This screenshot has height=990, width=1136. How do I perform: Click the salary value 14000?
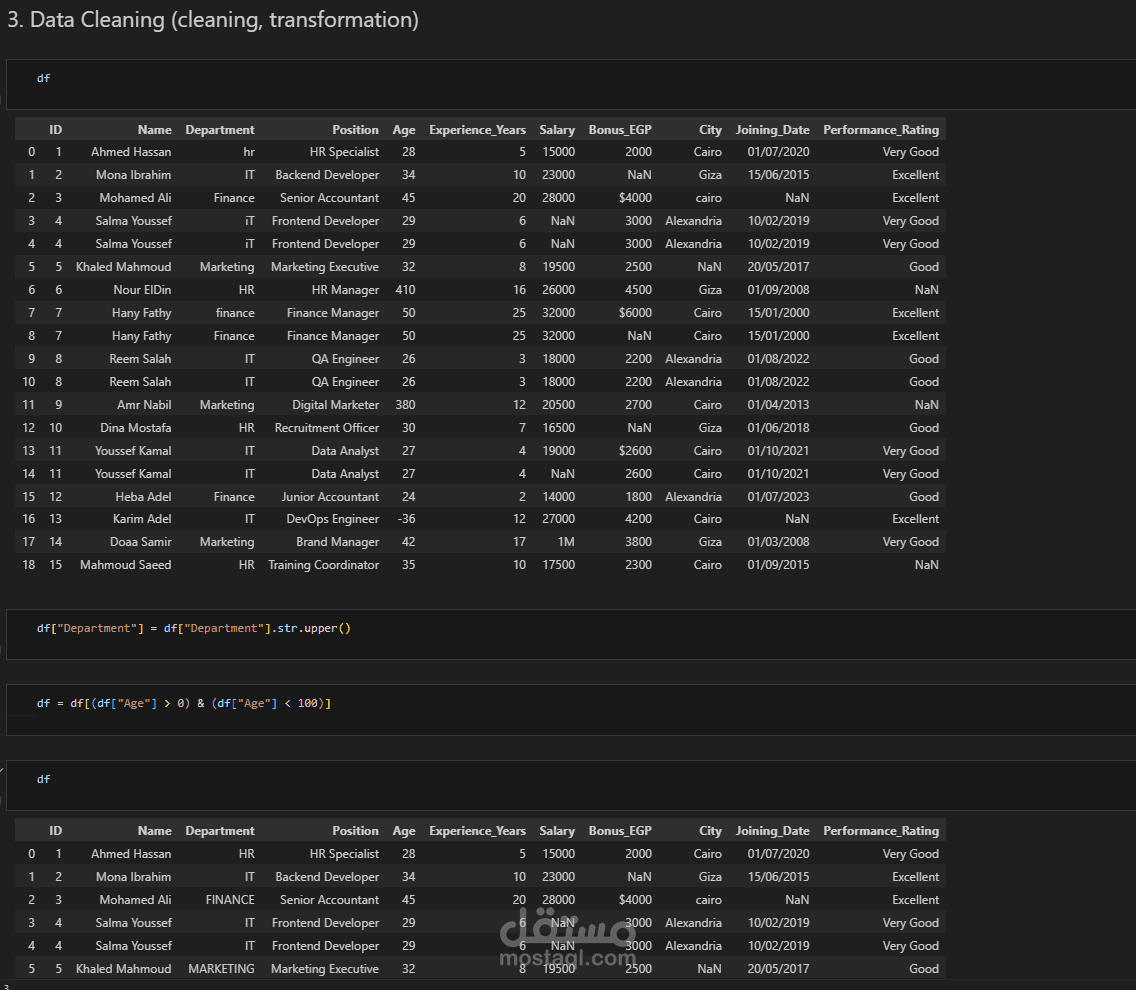[x=559, y=497]
